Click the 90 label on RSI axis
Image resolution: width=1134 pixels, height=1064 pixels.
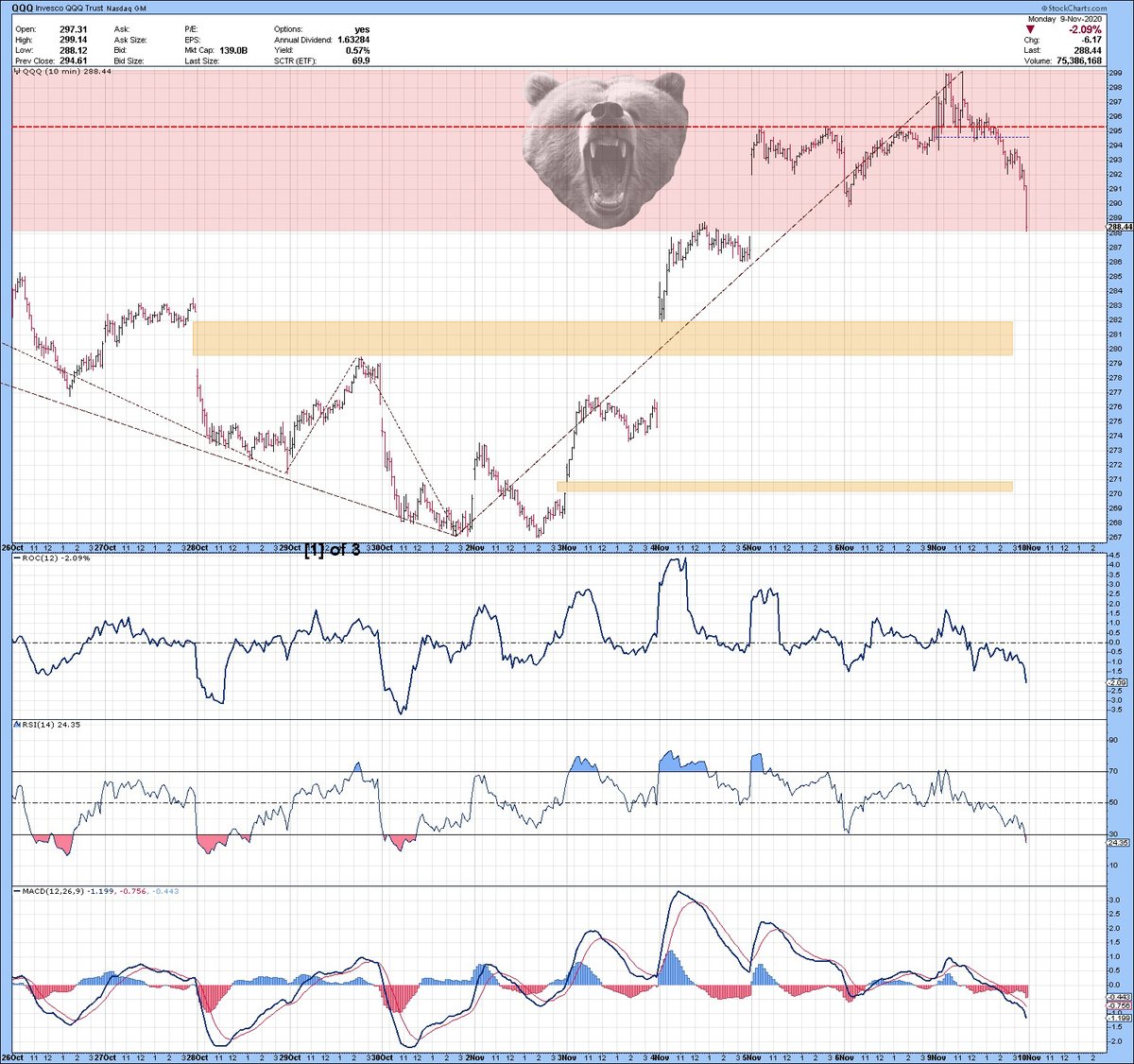(x=1112, y=740)
